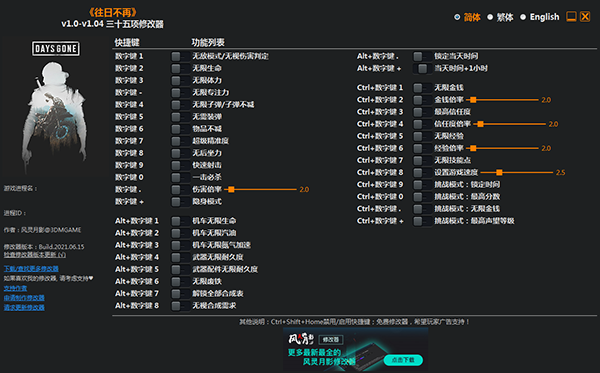This screenshot has height=373, width=600.
Task: Toggle 无限生命 infinite health switch
Action: point(180,68)
